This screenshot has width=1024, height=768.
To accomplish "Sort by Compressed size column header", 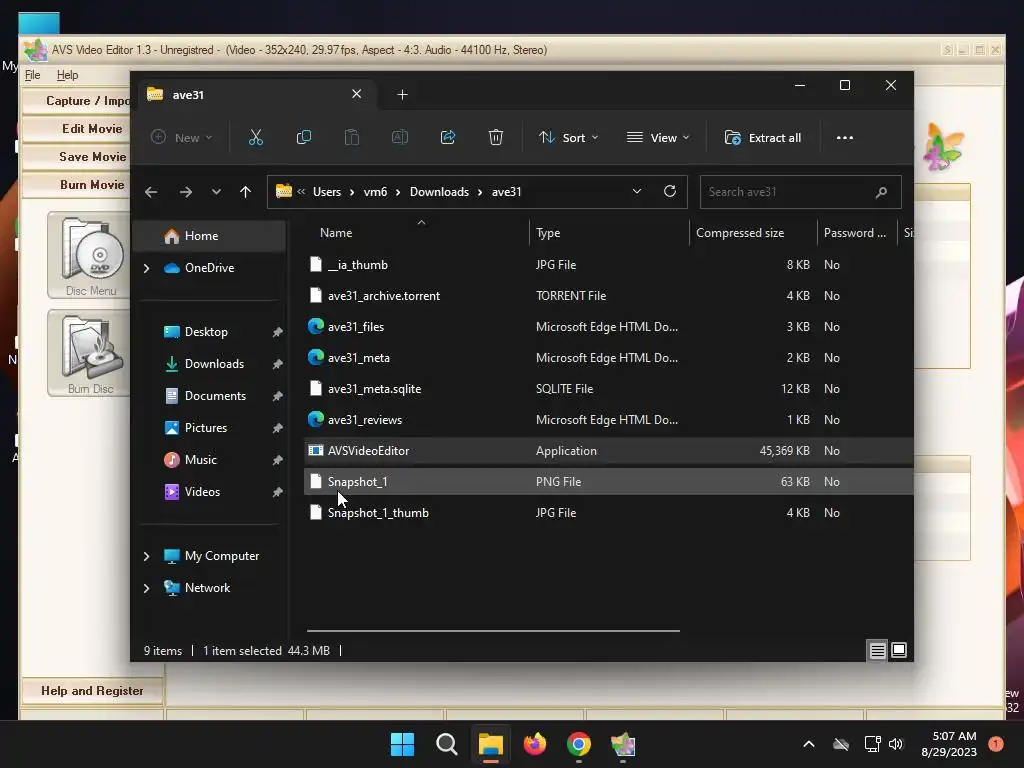I will point(753,232).
